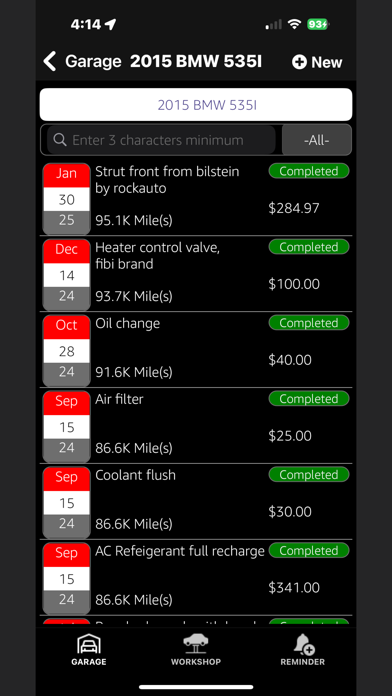Tap the Oct 28 date badge
The image size is (392, 696).
coord(67,351)
